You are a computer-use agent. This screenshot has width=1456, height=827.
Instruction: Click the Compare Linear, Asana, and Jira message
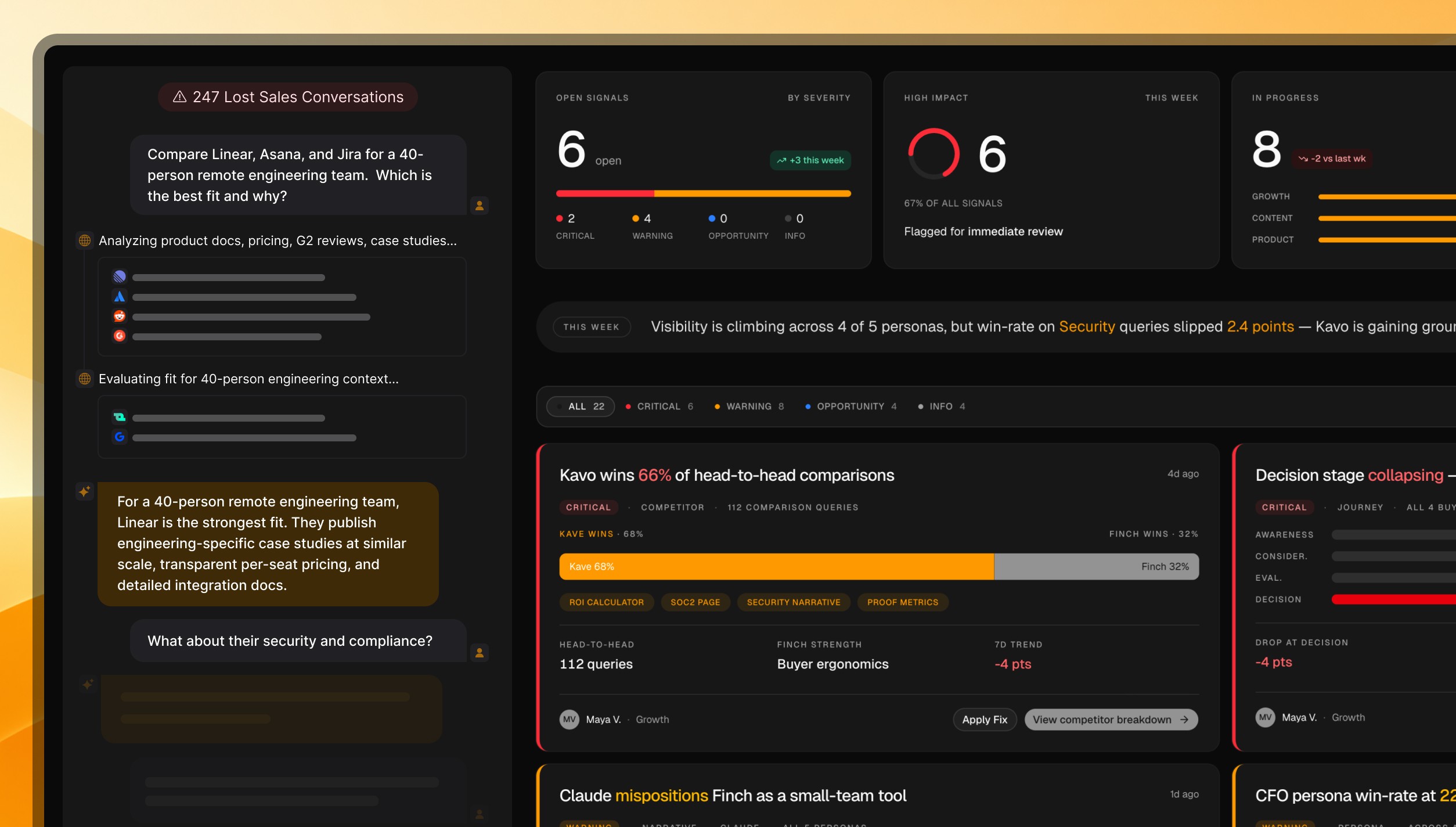coord(298,175)
